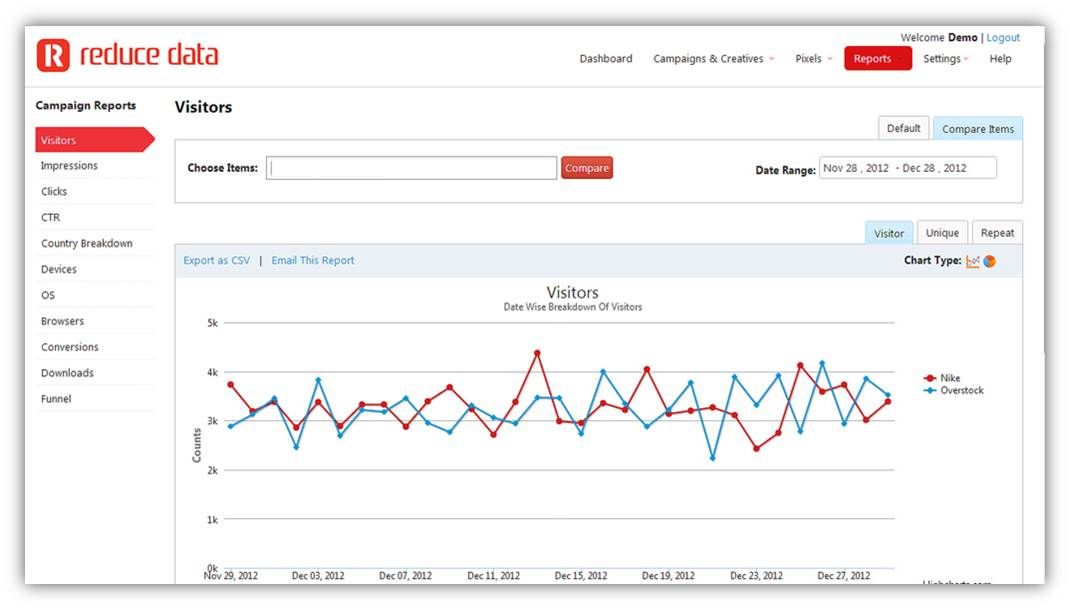Expand the Pixels dropdown menu
The height and width of the screenshot is (609, 1070).
[813, 59]
